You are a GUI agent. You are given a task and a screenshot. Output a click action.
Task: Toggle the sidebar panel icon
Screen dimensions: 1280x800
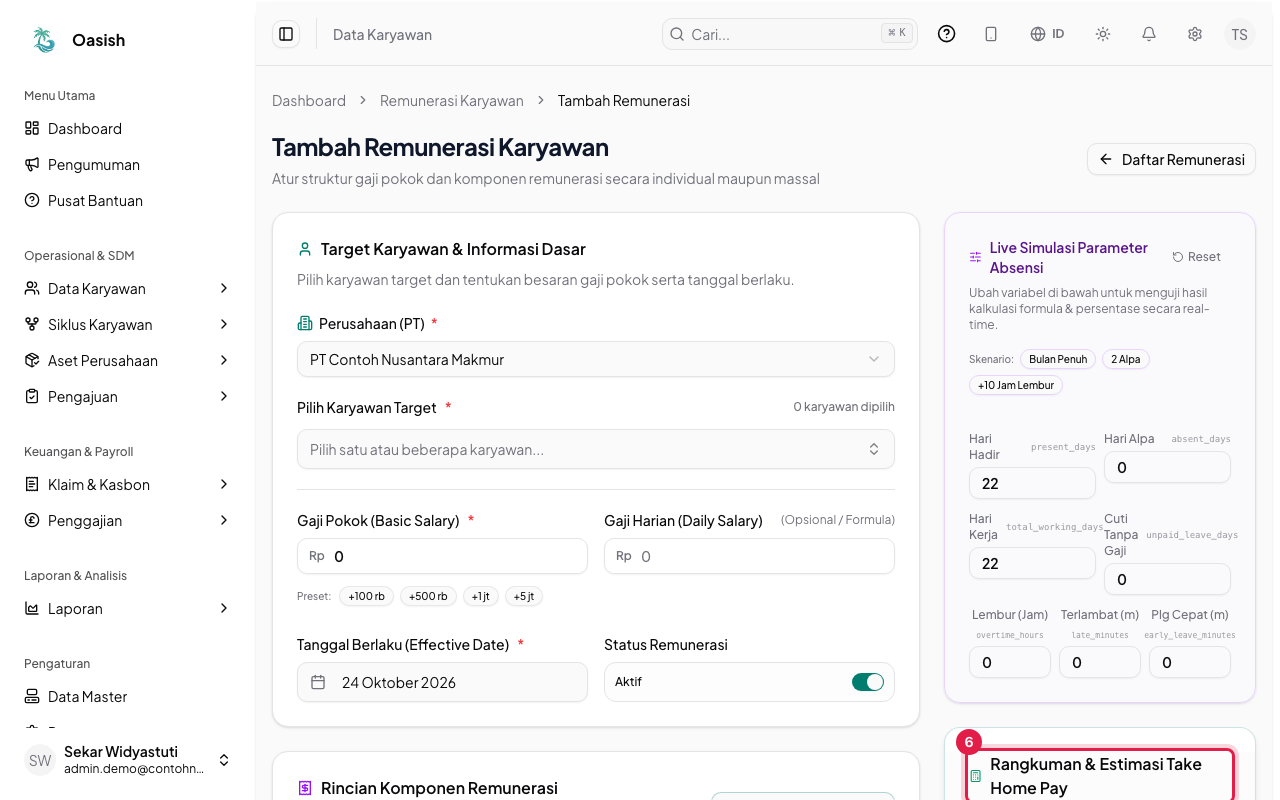point(286,34)
